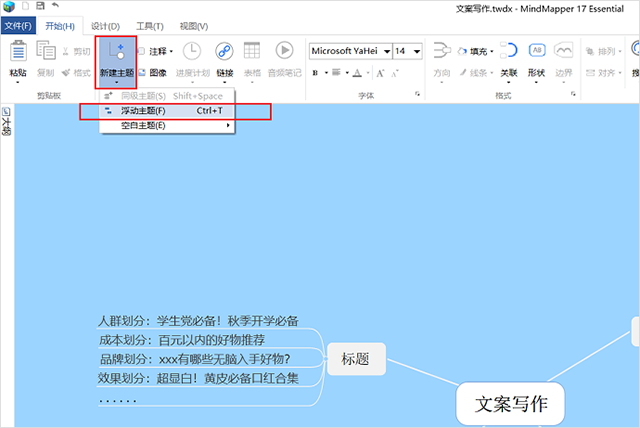This screenshot has height=428, width=640.
Task: Open the font size 14 dropdown
Action: [x=407, y=50]
